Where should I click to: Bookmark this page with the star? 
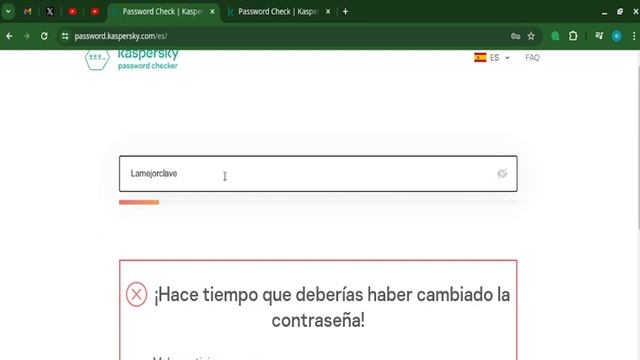tap(531, 36)
